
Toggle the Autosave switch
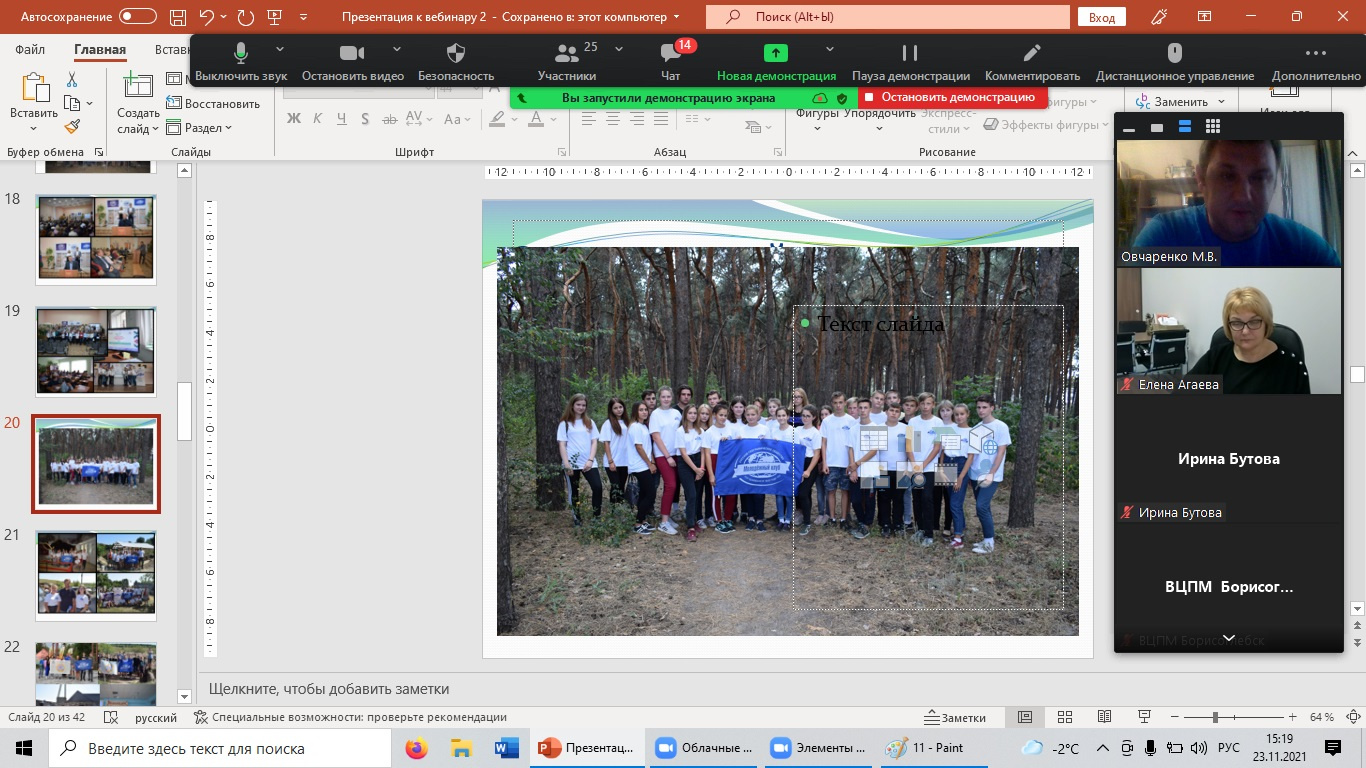[x=138, y=17]
